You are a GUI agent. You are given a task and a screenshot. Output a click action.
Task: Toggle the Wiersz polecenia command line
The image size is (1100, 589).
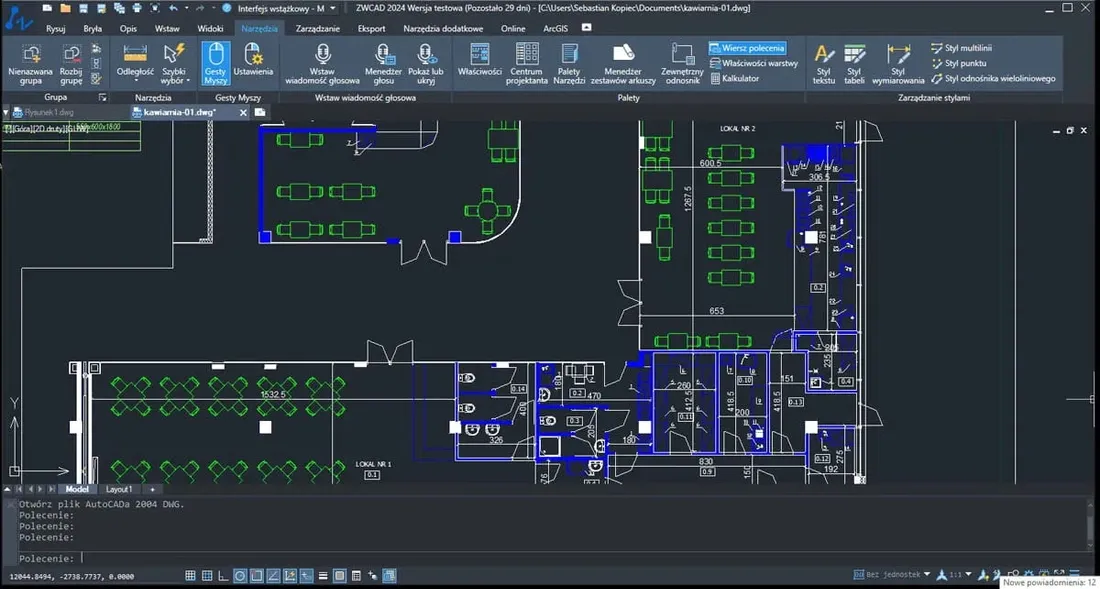(747, 48)
